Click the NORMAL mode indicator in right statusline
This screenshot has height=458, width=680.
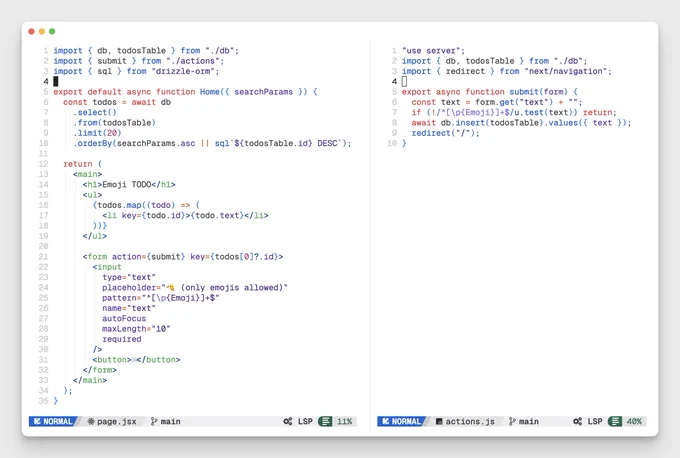[402, 421]
